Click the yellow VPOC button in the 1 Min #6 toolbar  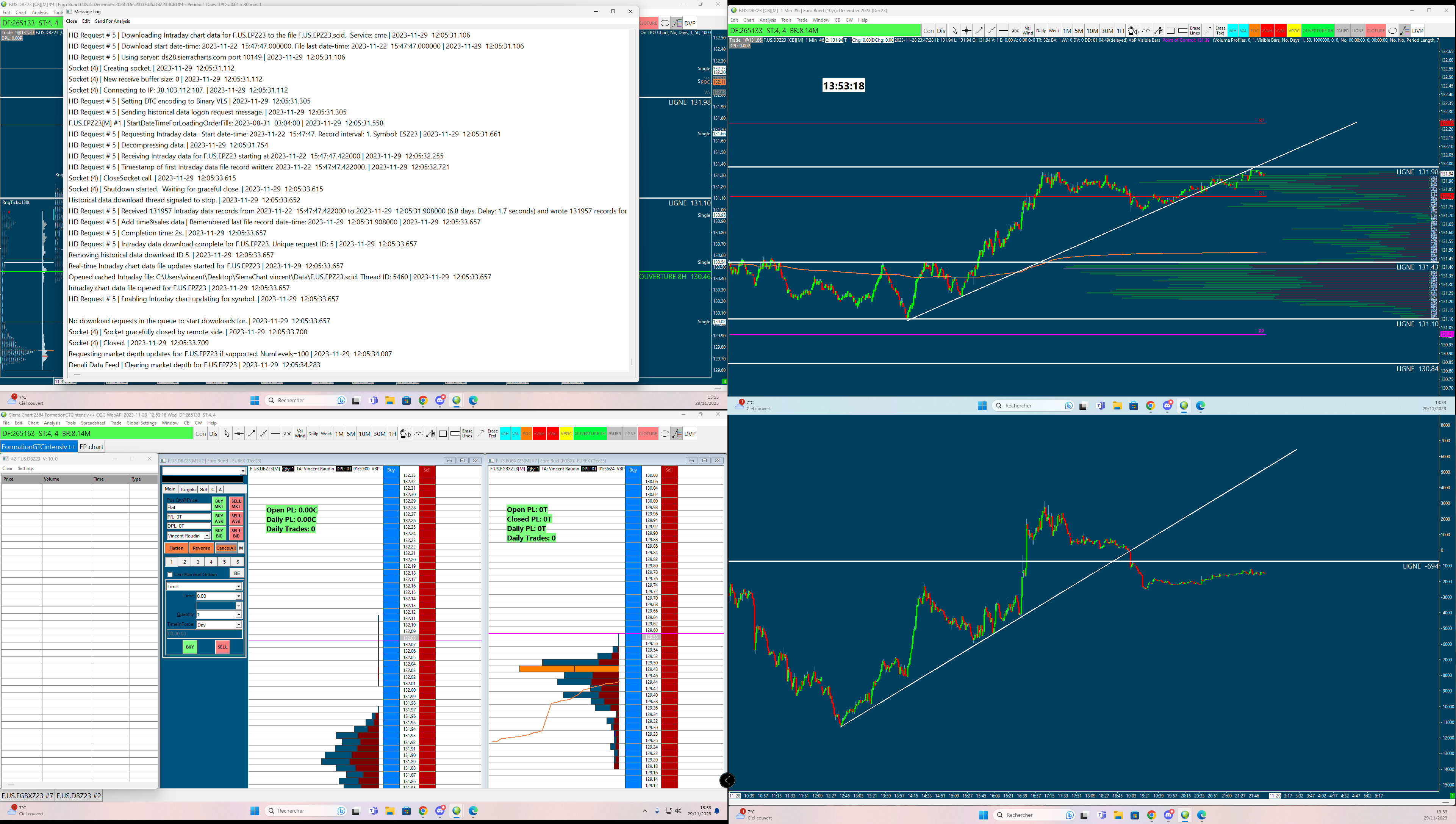pos(1294,31)
